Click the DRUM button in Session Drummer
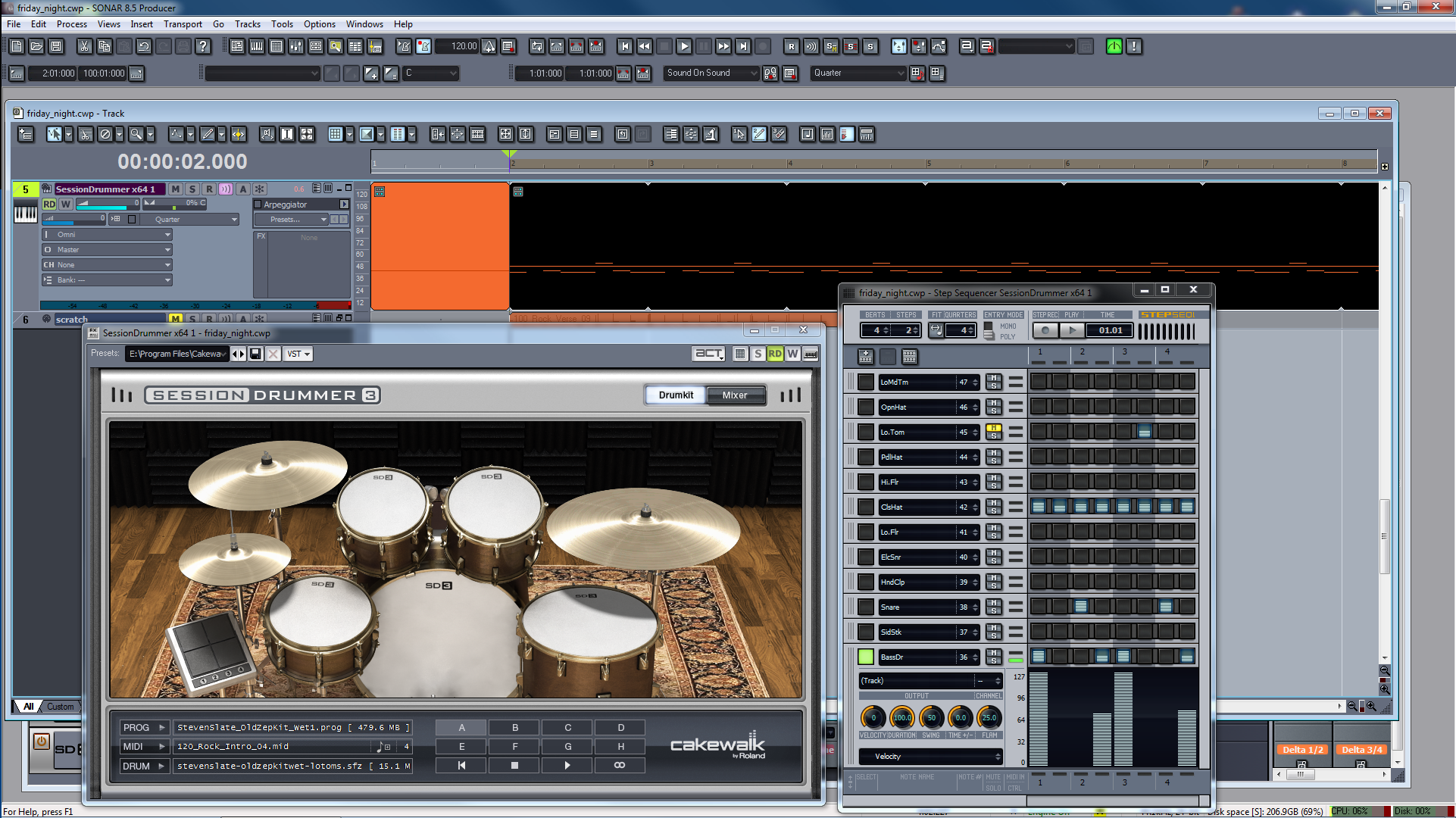Image resolution: width=1456 pixels, height=818 pixels. tap(143, 766)
